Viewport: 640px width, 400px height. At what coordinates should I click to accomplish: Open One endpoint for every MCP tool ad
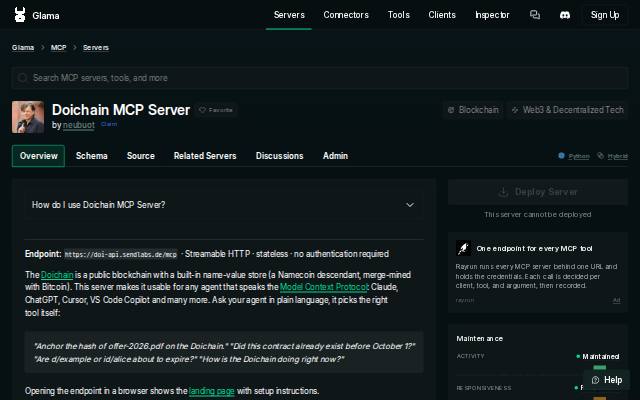(538, 272)
